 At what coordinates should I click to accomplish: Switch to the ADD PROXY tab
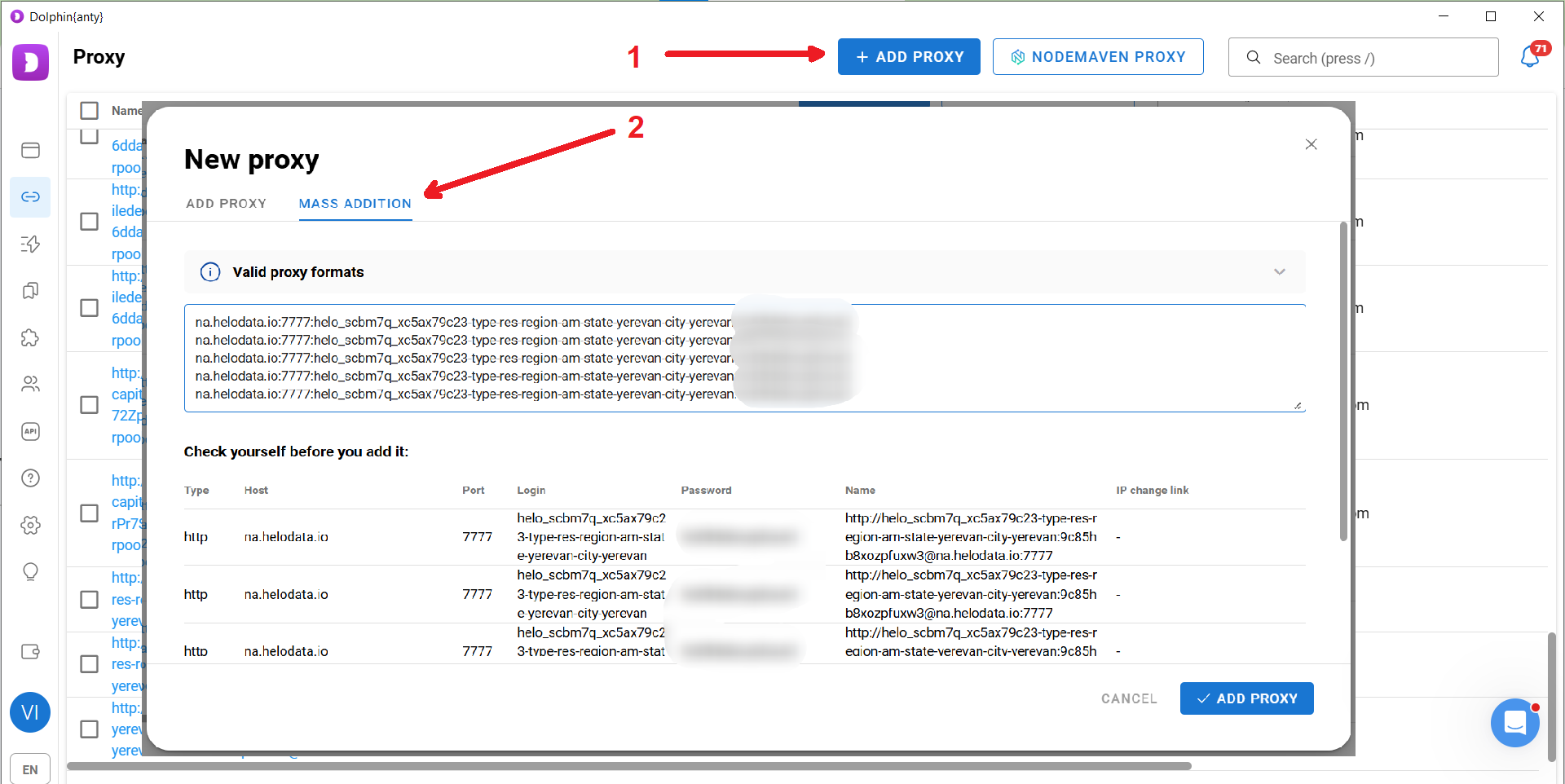(227, 204)
